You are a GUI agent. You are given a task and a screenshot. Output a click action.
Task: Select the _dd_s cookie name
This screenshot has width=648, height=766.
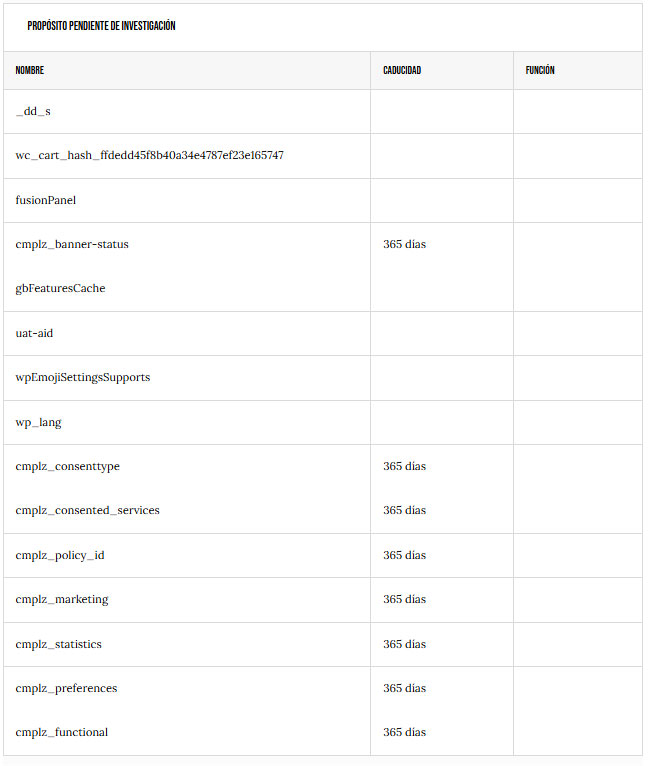pos(33,111)
